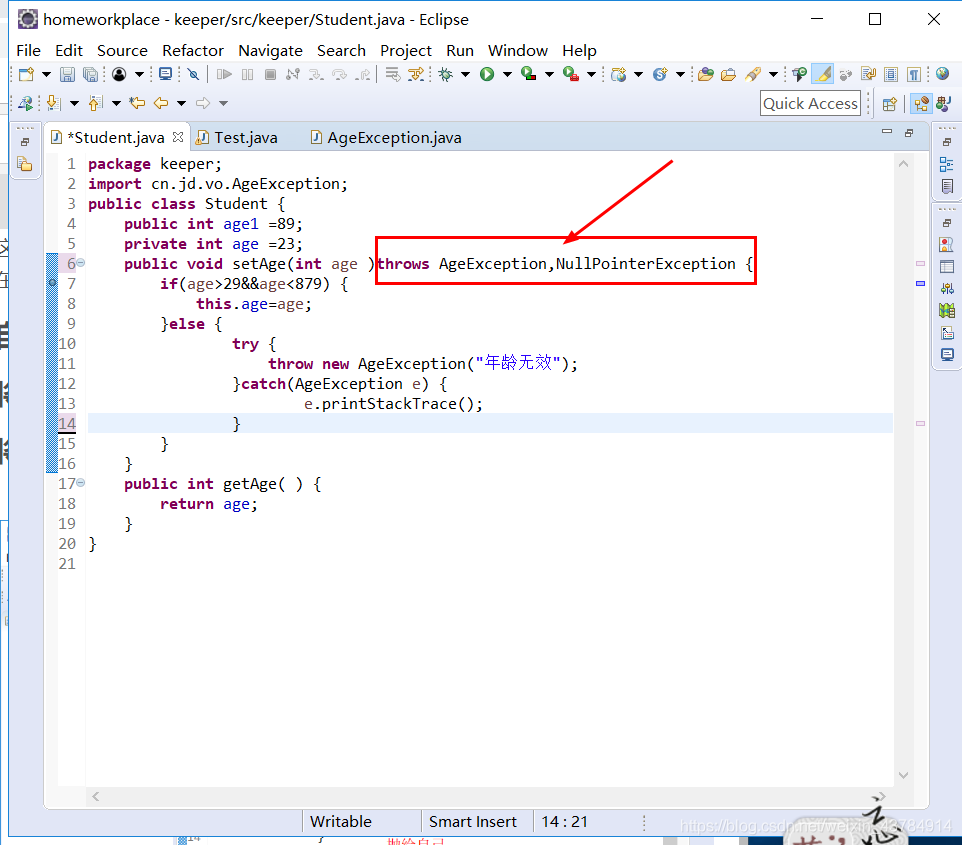The image size is (962, 845).
Task: Toggle Block Selection Mode
Action: tap(891, 74)
